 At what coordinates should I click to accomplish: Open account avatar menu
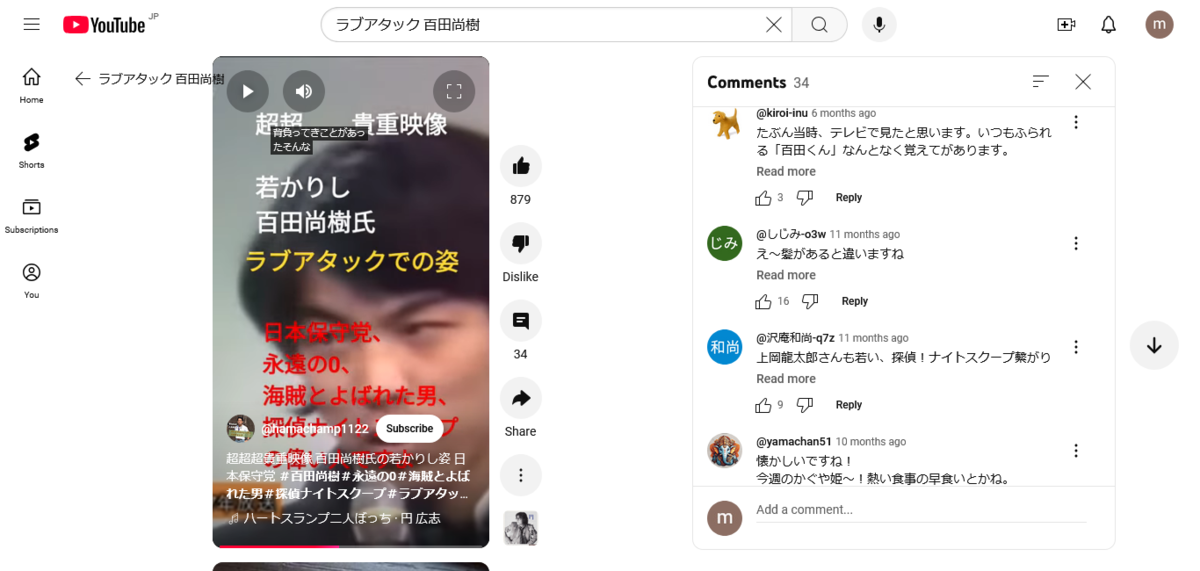point(1159,25)
